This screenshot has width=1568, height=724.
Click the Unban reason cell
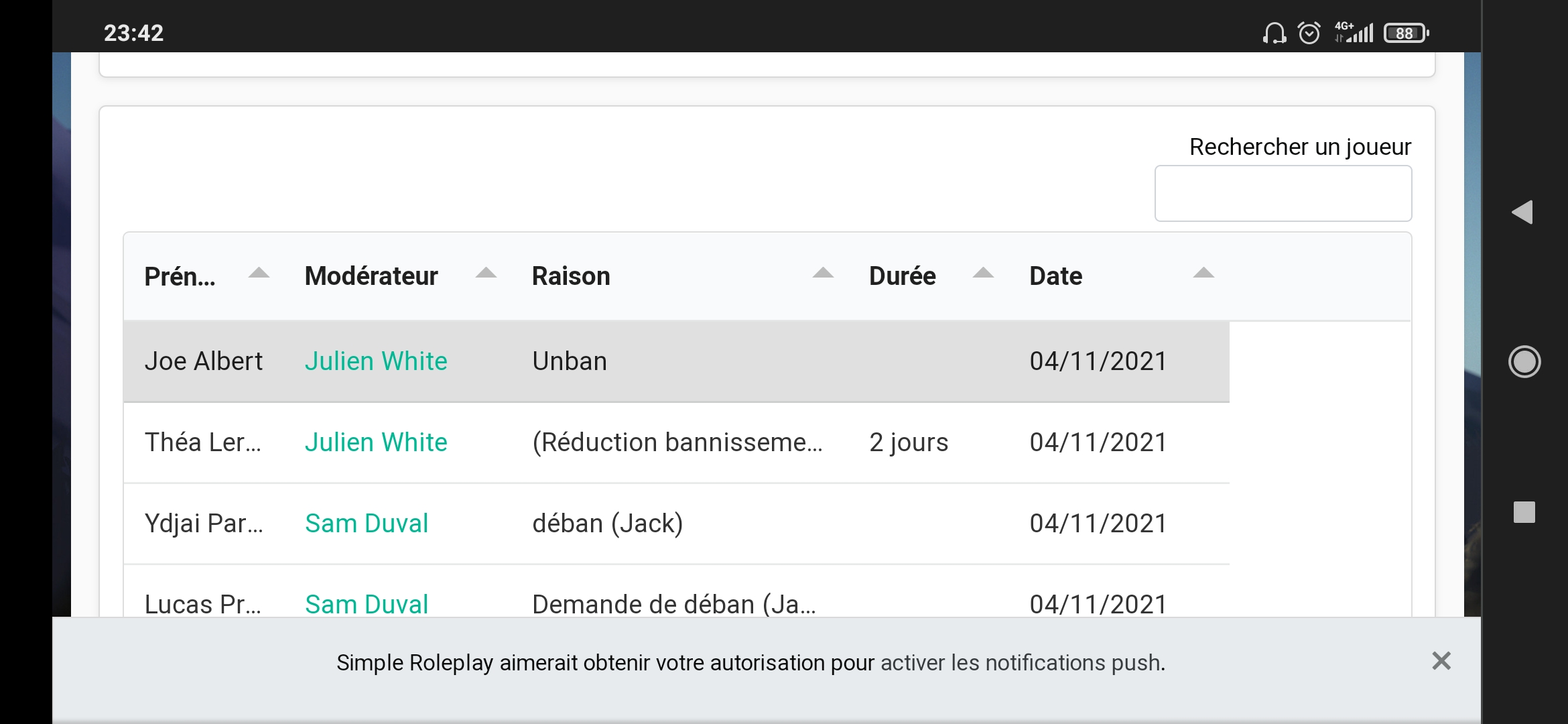point(570,361)
